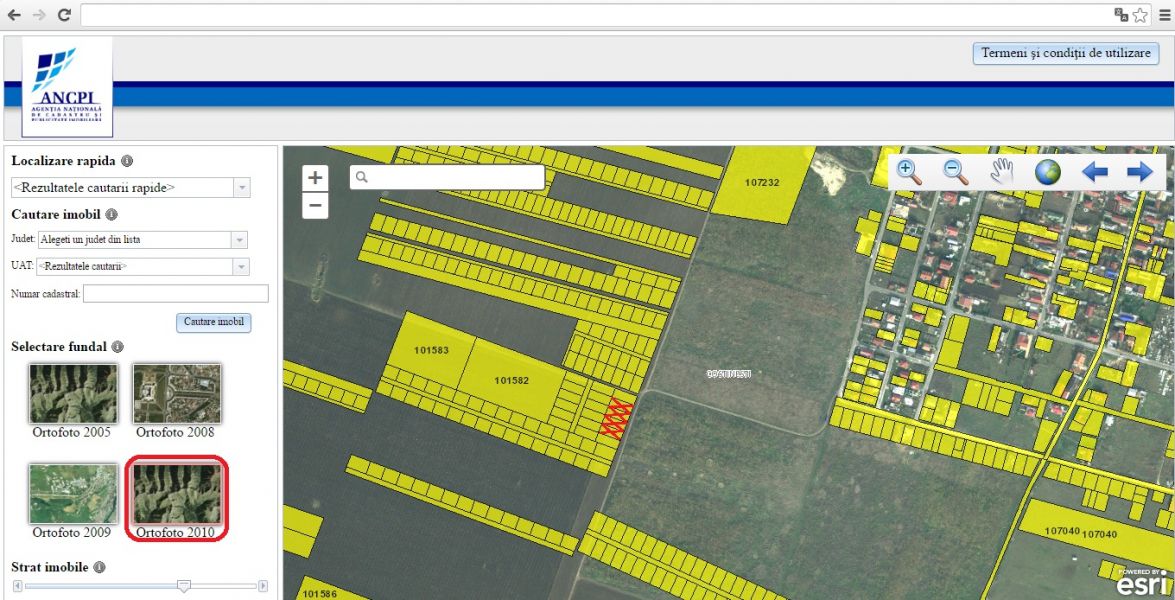This screenshot has width=1175, height=600.
Task: Click the zoom-in magnifier tool
Action: pyautogui.click(x=909, y=172)
